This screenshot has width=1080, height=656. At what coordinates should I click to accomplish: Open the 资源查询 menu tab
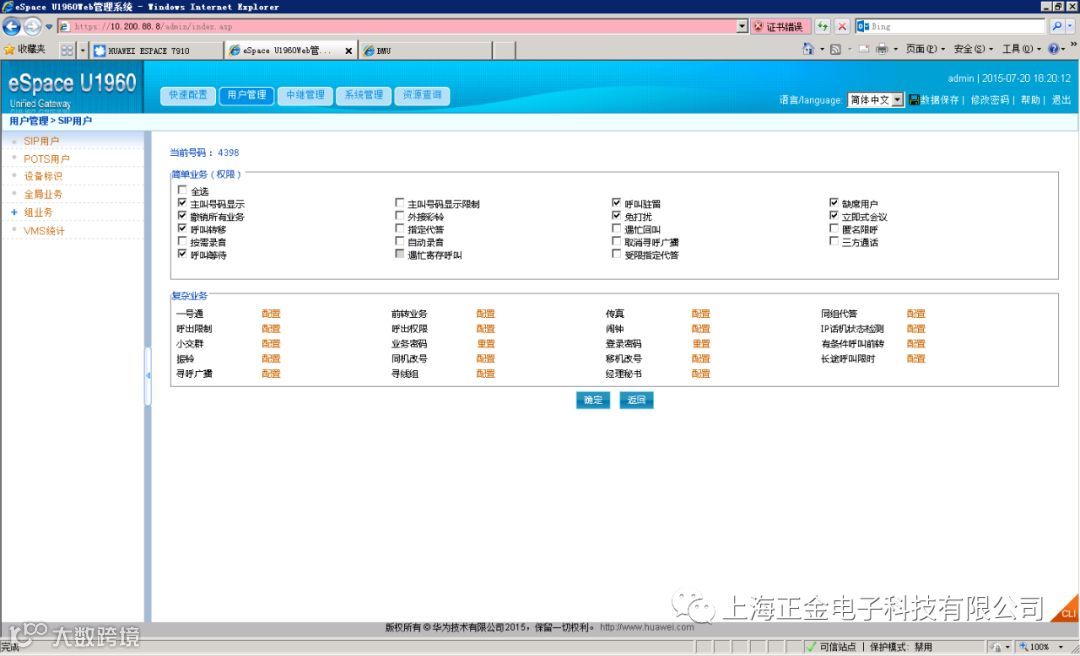coord(422,95)
